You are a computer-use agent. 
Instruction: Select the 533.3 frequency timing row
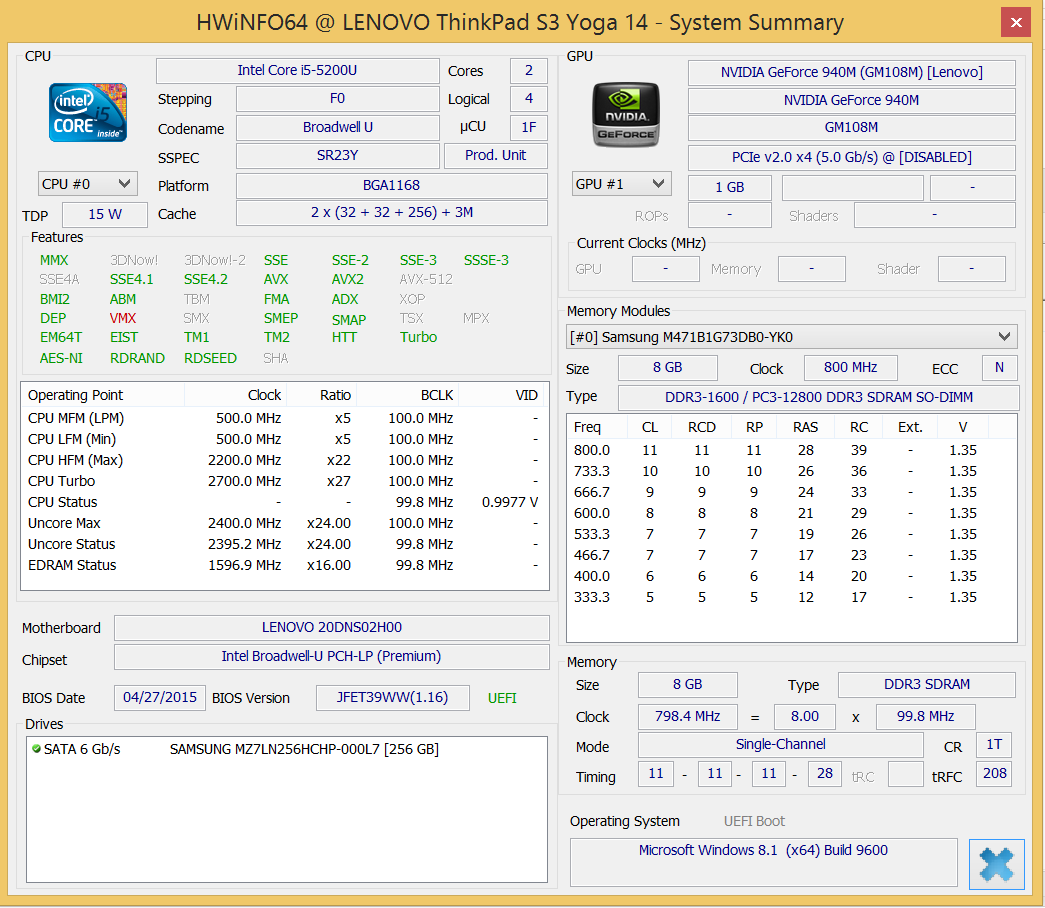pos(791,534)
